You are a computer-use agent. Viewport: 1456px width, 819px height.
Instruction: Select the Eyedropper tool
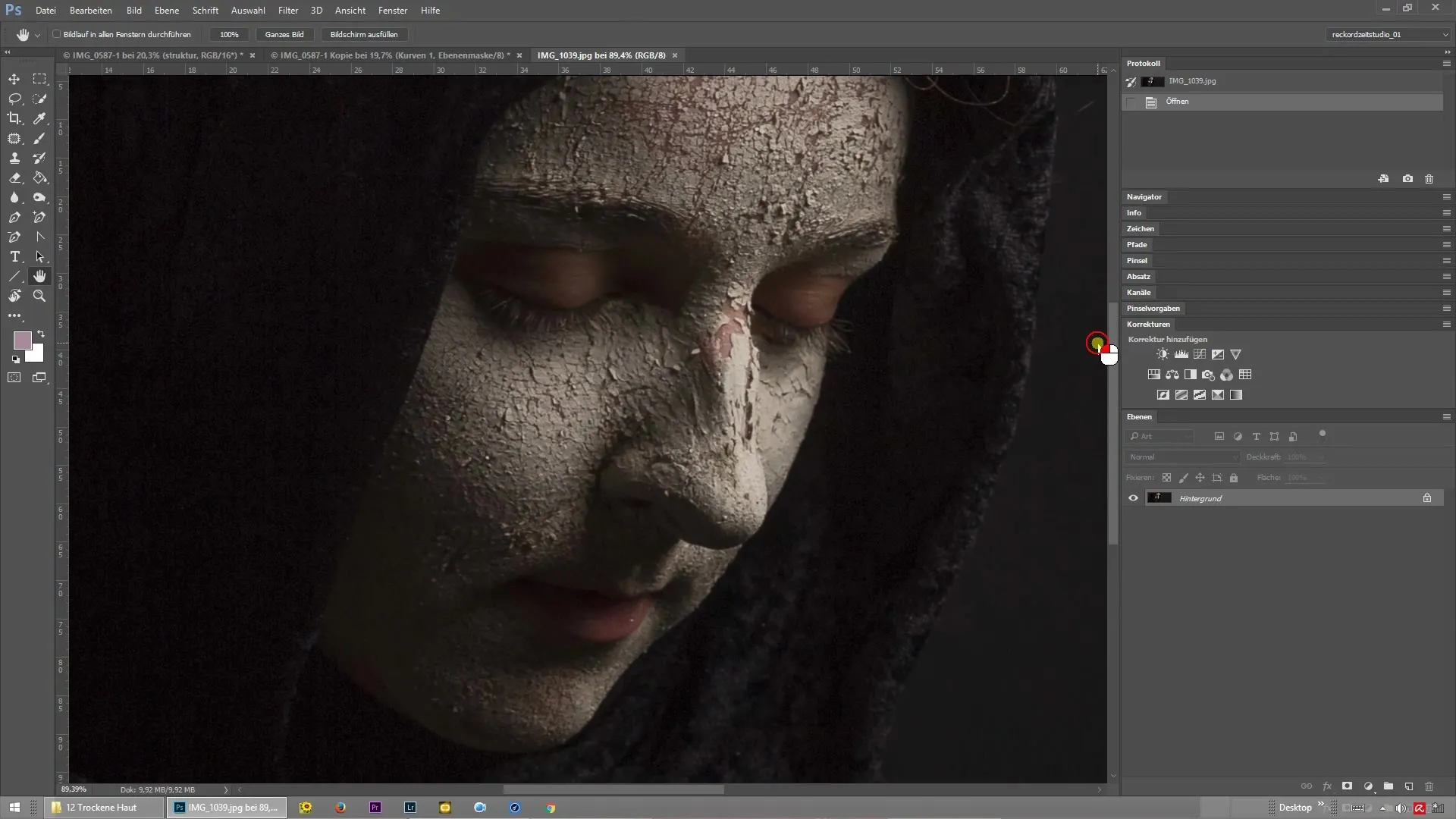39,118
